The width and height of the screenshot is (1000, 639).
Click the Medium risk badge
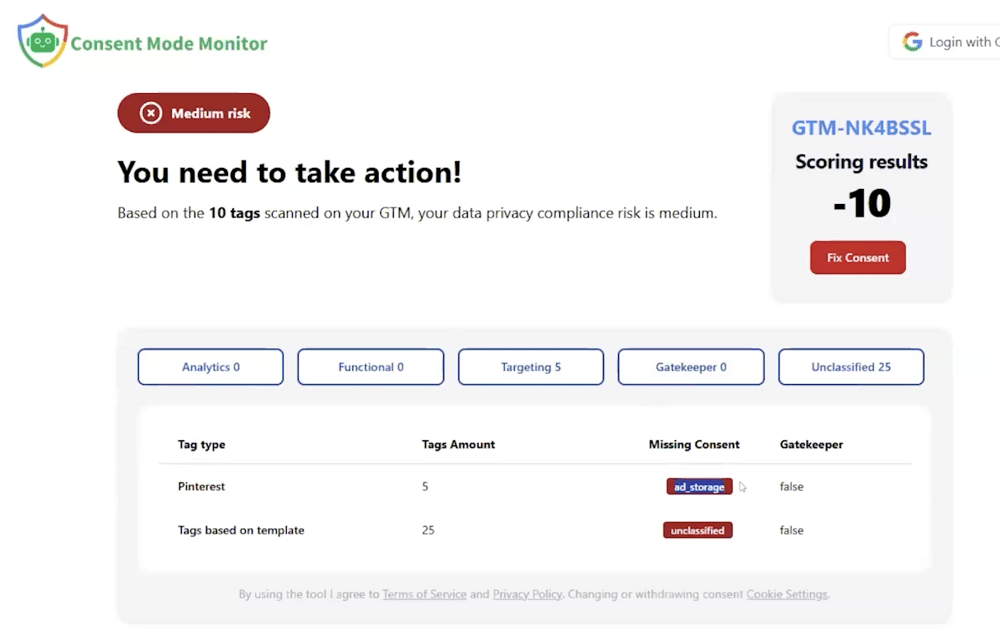[193, 113]
